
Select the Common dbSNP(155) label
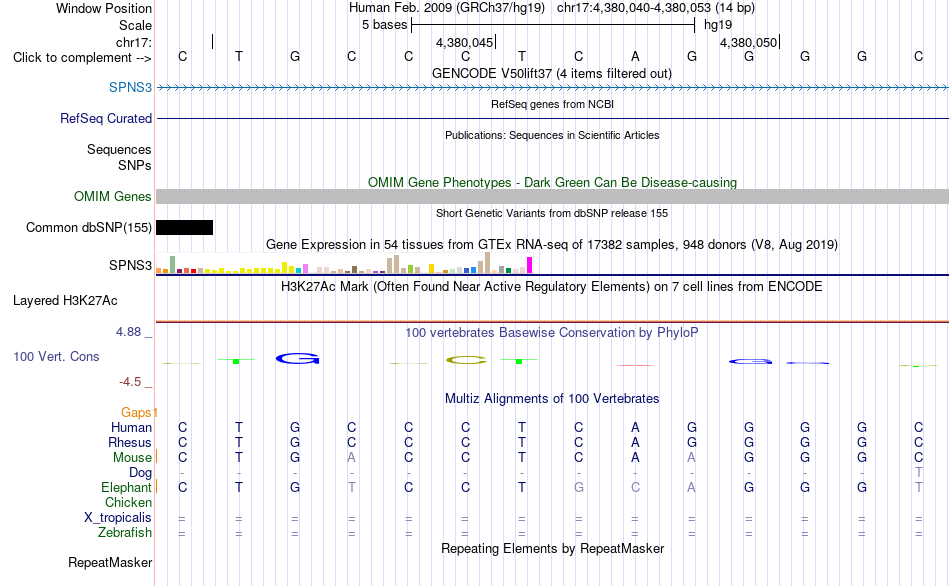coord(89,227)
